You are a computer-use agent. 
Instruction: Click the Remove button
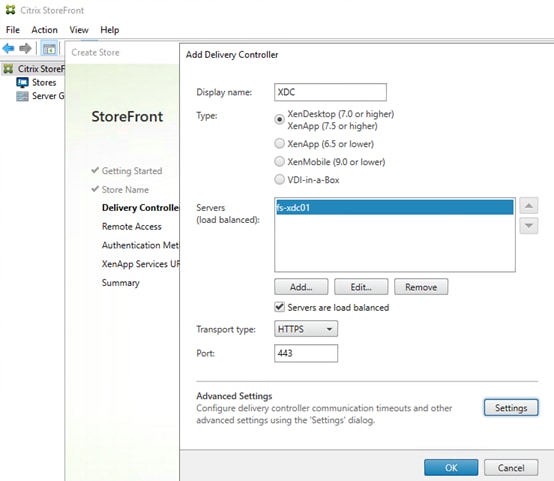[x=421, y=287]
